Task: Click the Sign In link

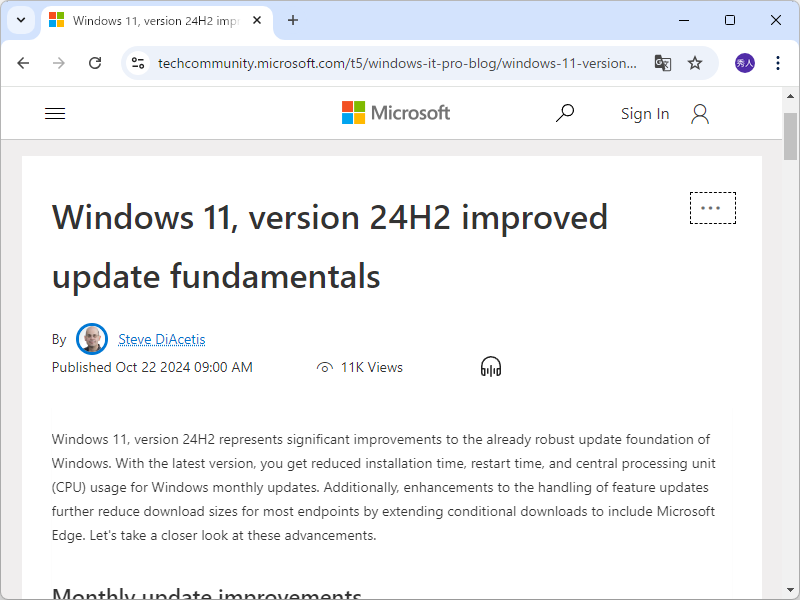Action: pos(645,113)
